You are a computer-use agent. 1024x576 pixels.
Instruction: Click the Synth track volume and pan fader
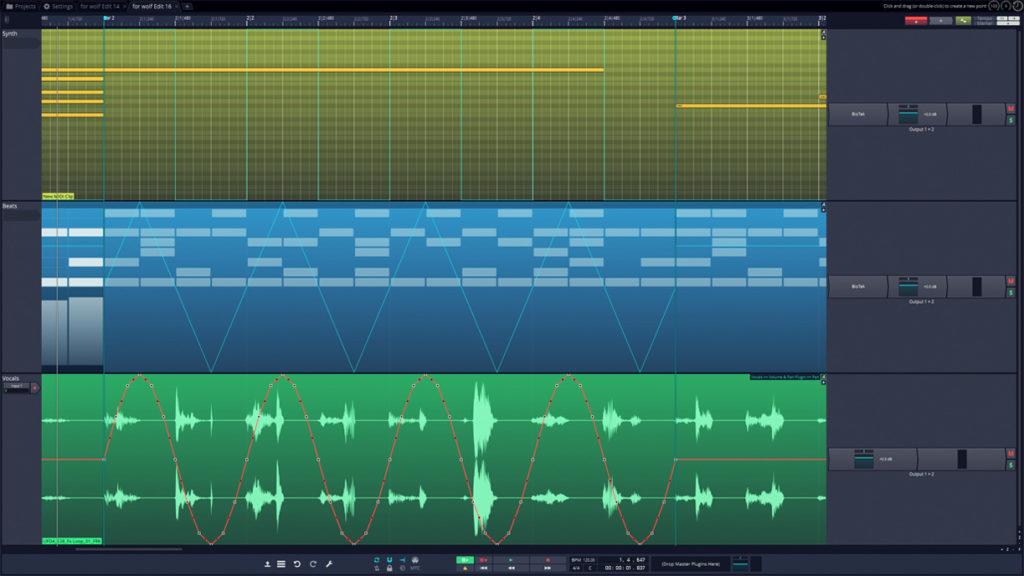[918, 114]
